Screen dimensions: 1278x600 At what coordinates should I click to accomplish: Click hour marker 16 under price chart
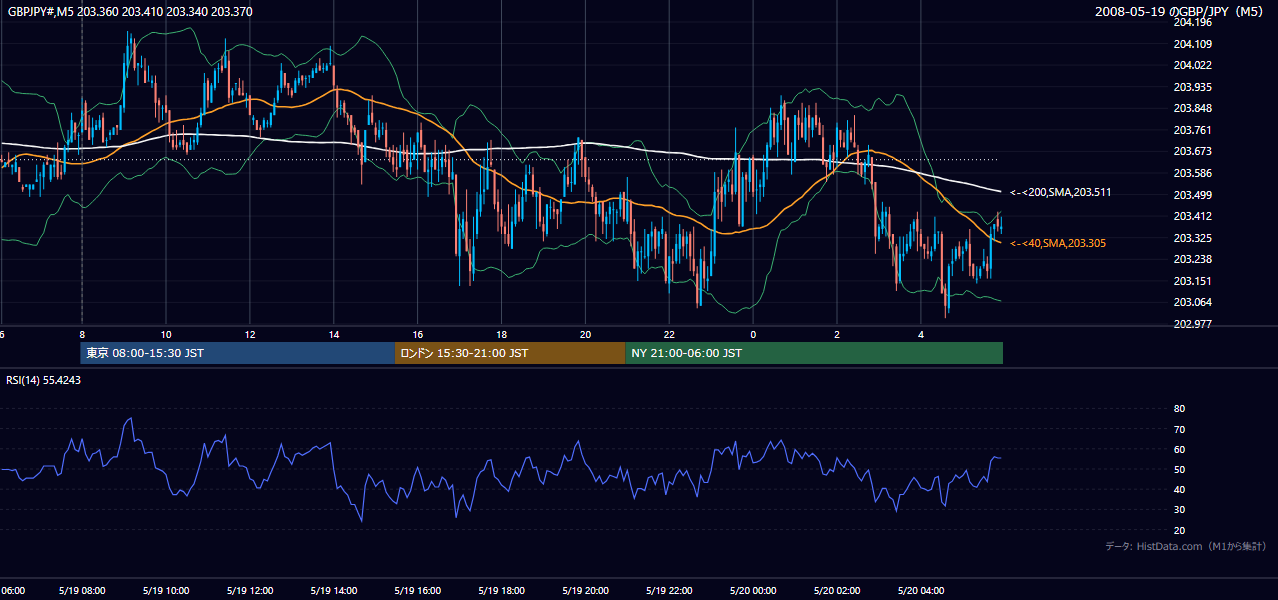click(x=418, y=335)
